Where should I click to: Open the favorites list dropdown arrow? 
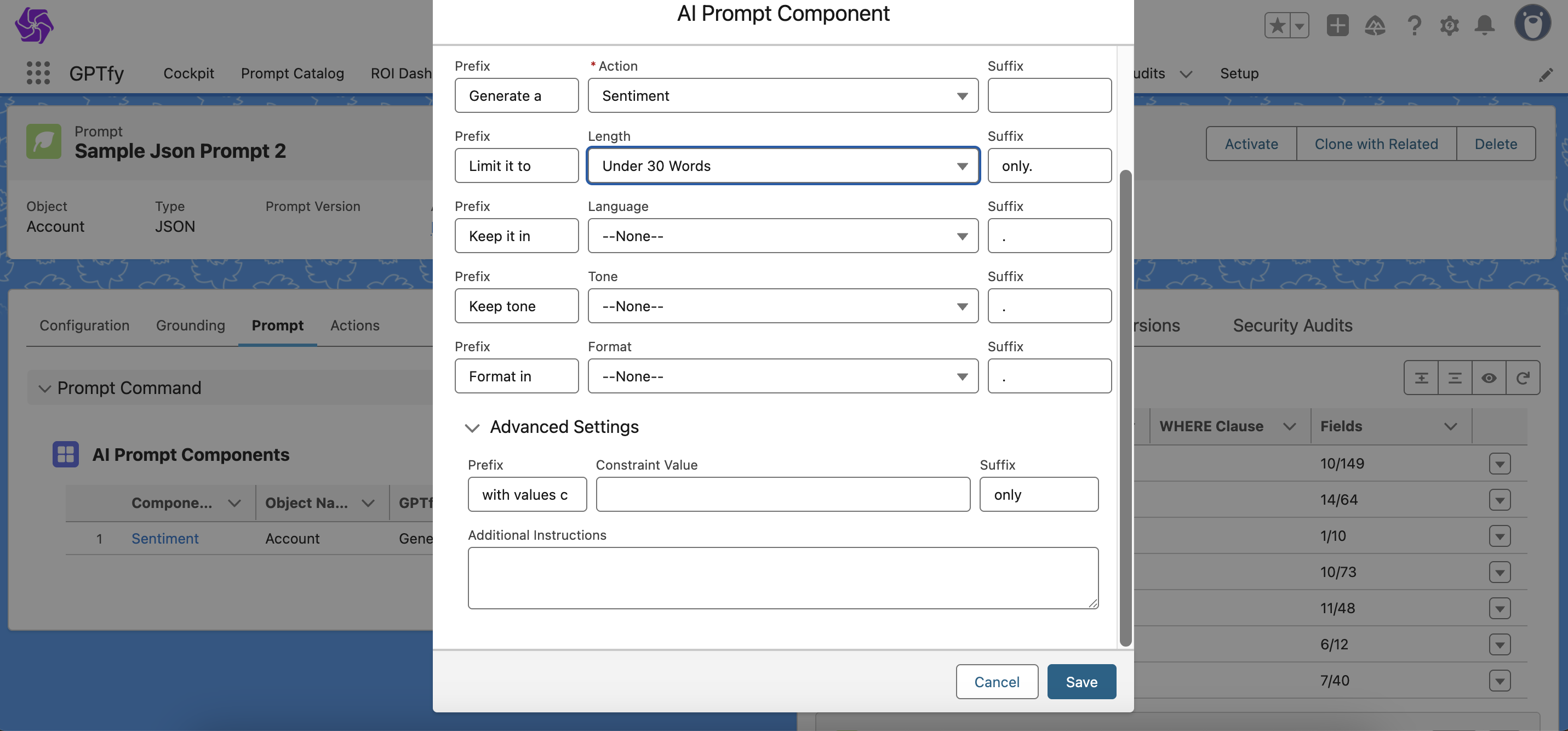tap(1300, 26)
